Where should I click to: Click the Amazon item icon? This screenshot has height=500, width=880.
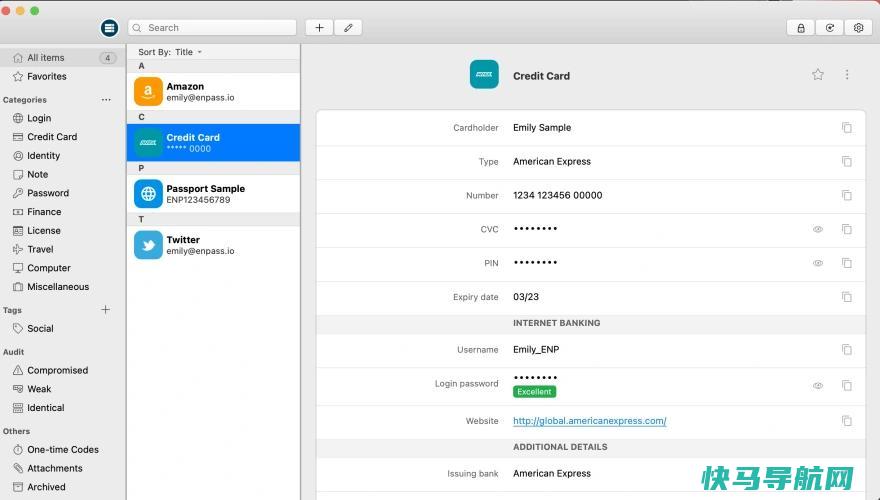click(x=148, y=91)
